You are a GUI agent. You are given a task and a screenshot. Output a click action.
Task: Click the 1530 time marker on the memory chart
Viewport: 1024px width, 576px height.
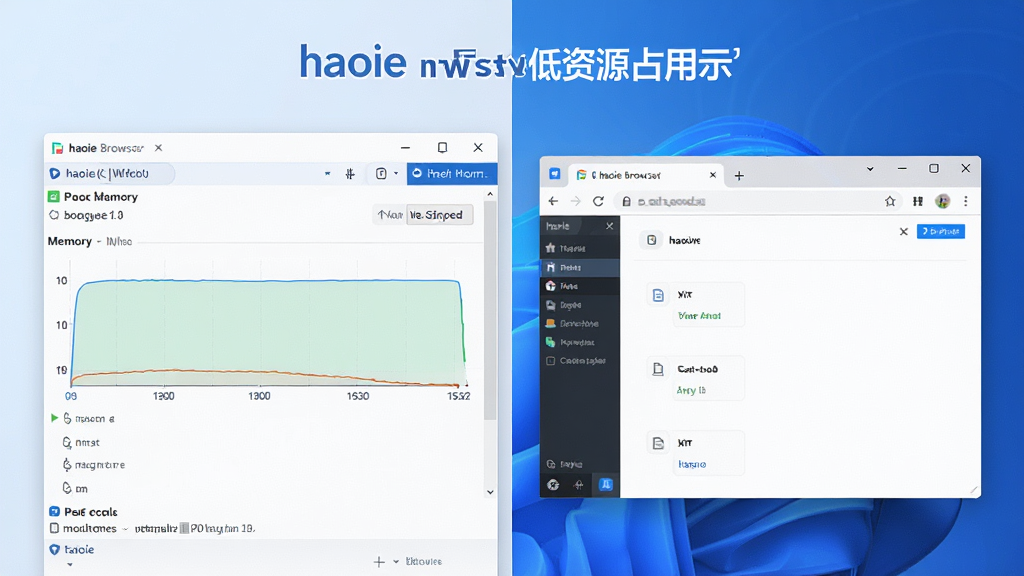click(358, 396)
